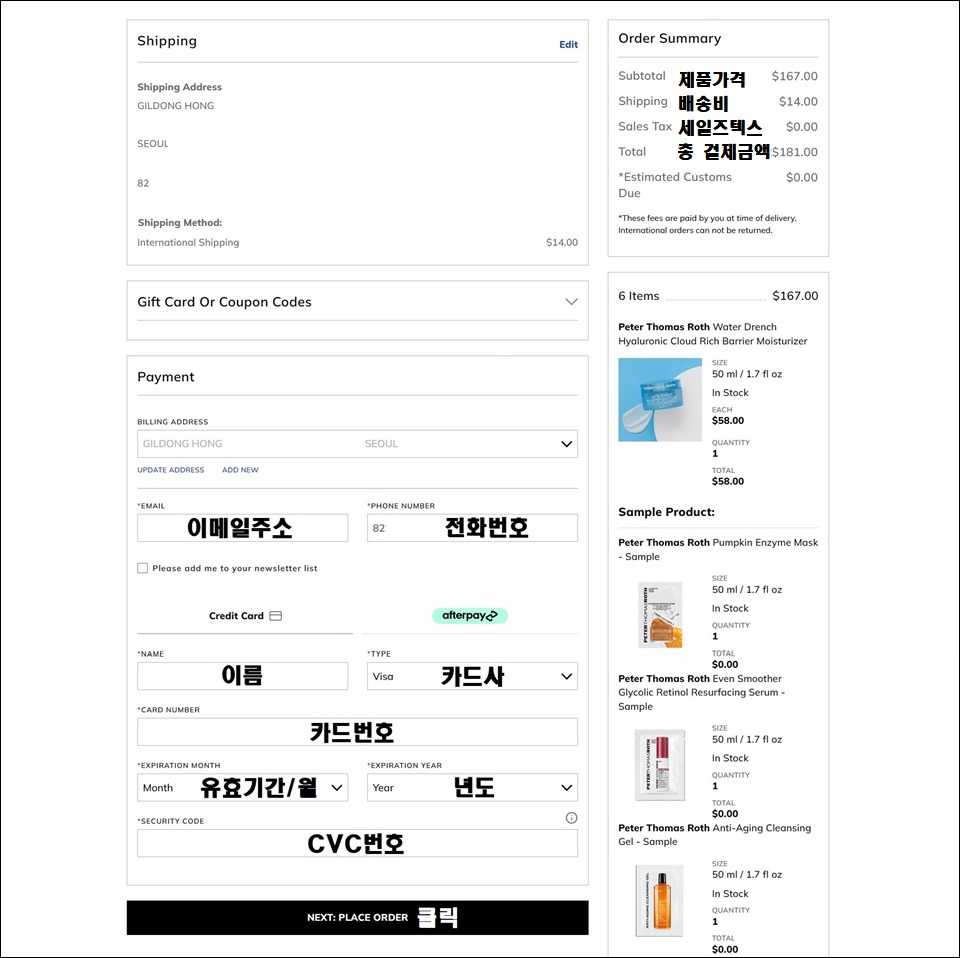Click the Pumpkin Enzyme Mask - Sample title
The width and height of the screenshot is (960, 958).
[718, 549]
